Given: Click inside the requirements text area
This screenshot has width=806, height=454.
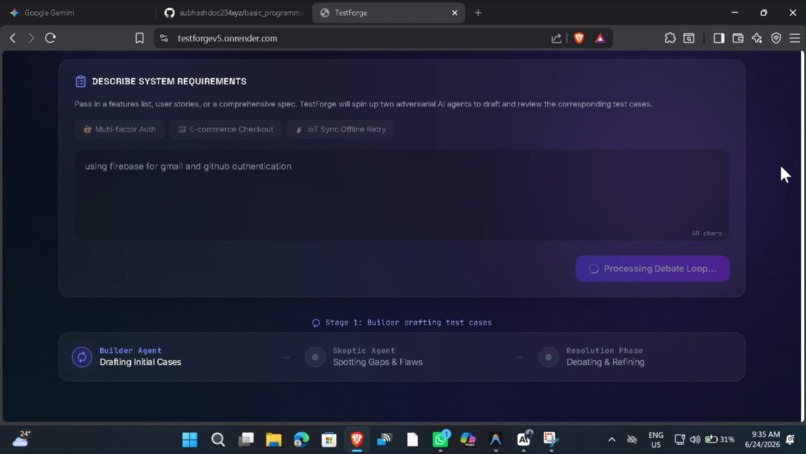Looking at the screenshot, I should point(402,195).
